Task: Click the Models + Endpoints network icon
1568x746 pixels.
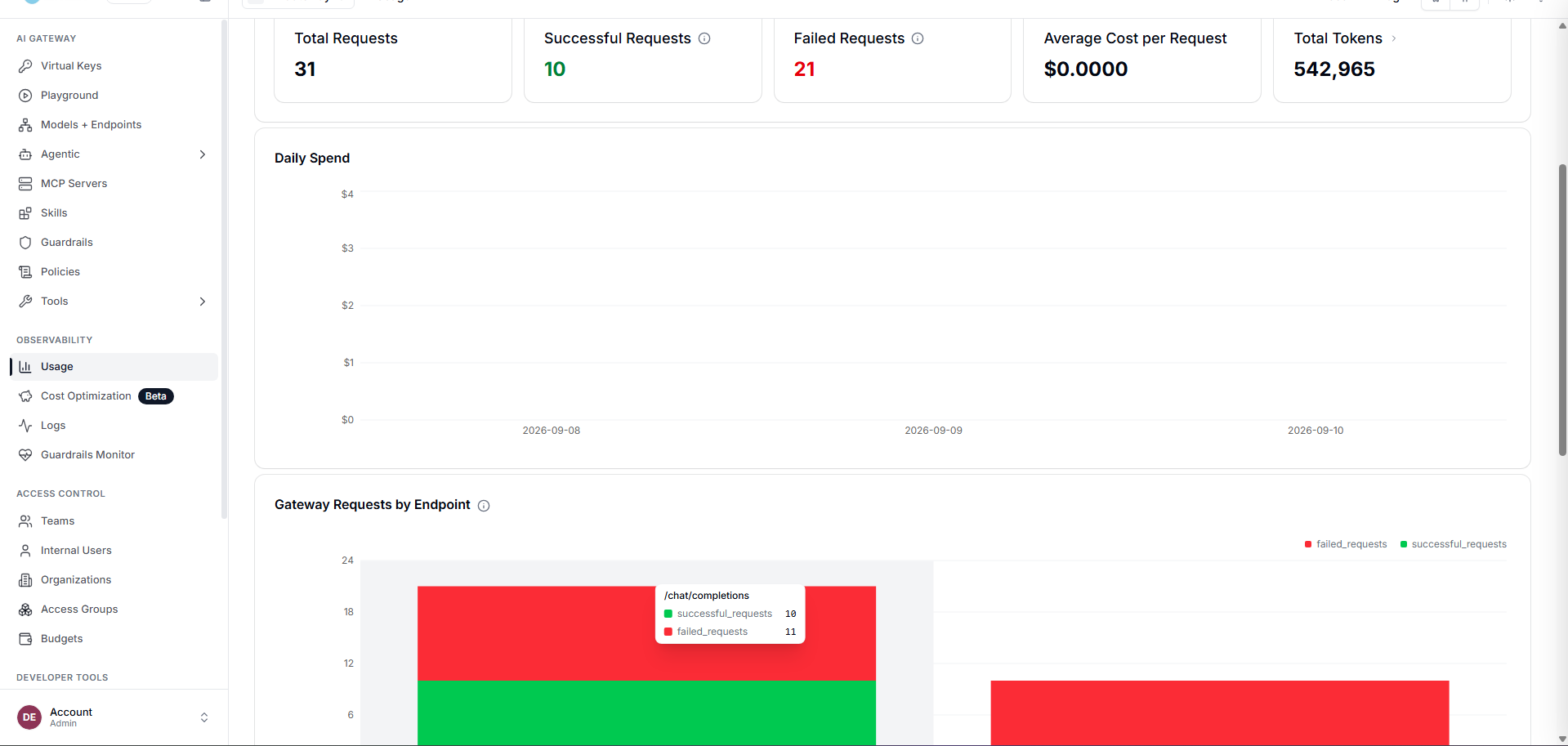Action: (25, 125)
